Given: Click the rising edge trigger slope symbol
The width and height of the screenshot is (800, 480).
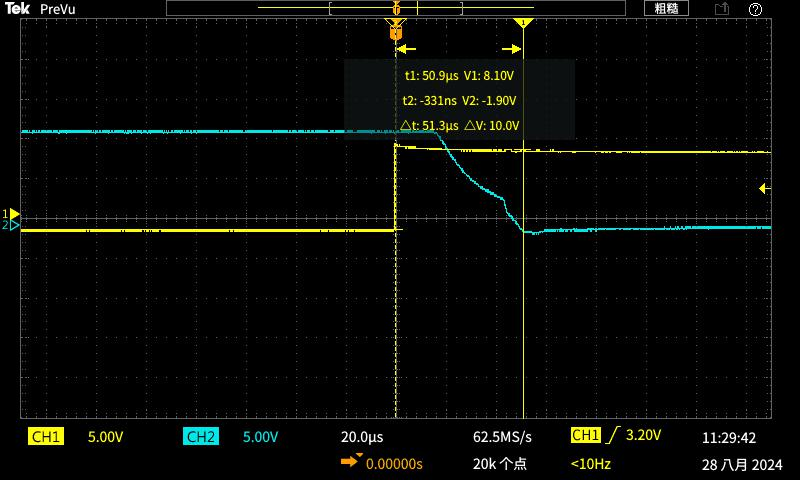Looking at the screenshot, I should click(611, 436).
